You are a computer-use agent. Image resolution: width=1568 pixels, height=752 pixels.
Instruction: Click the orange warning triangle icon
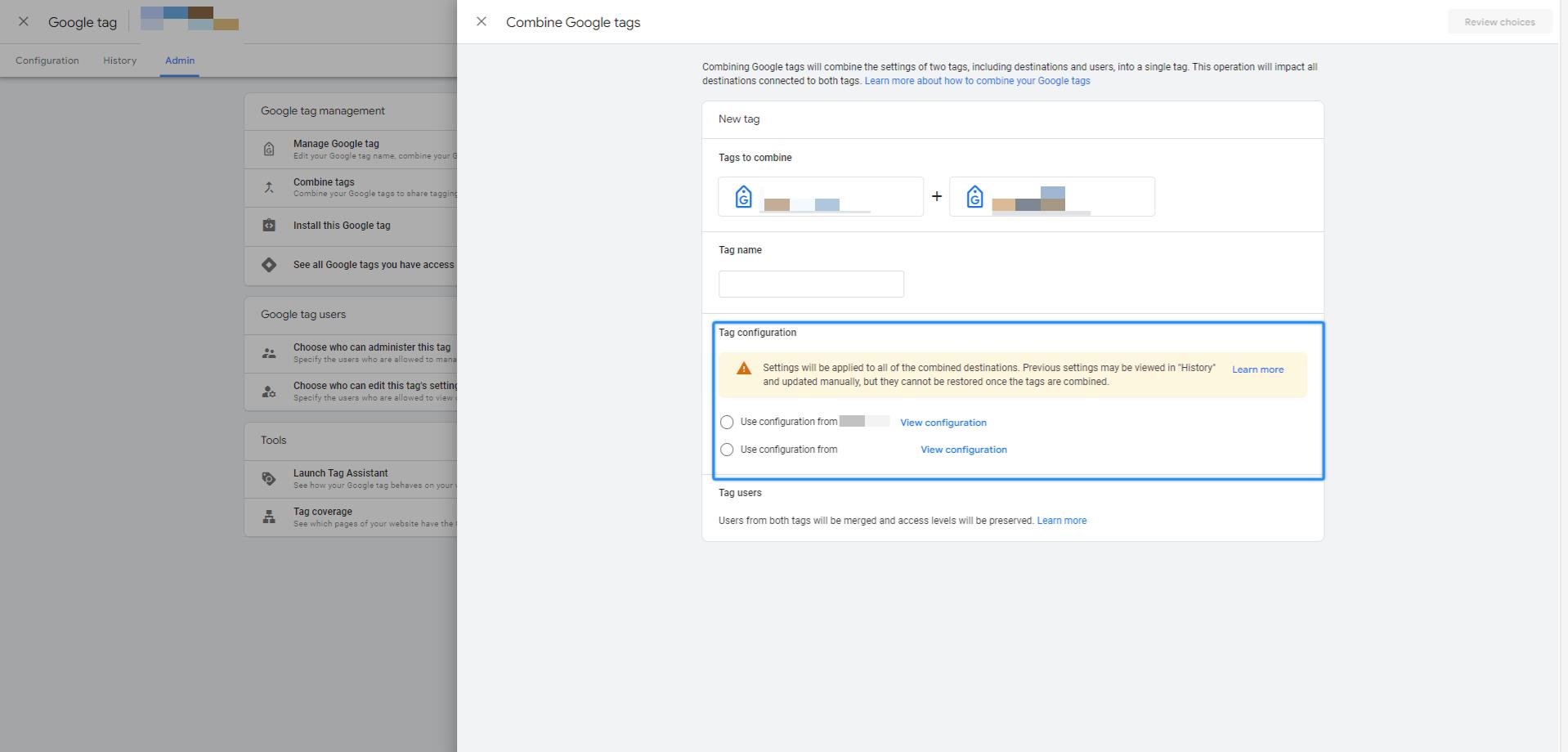pos(744,369)
